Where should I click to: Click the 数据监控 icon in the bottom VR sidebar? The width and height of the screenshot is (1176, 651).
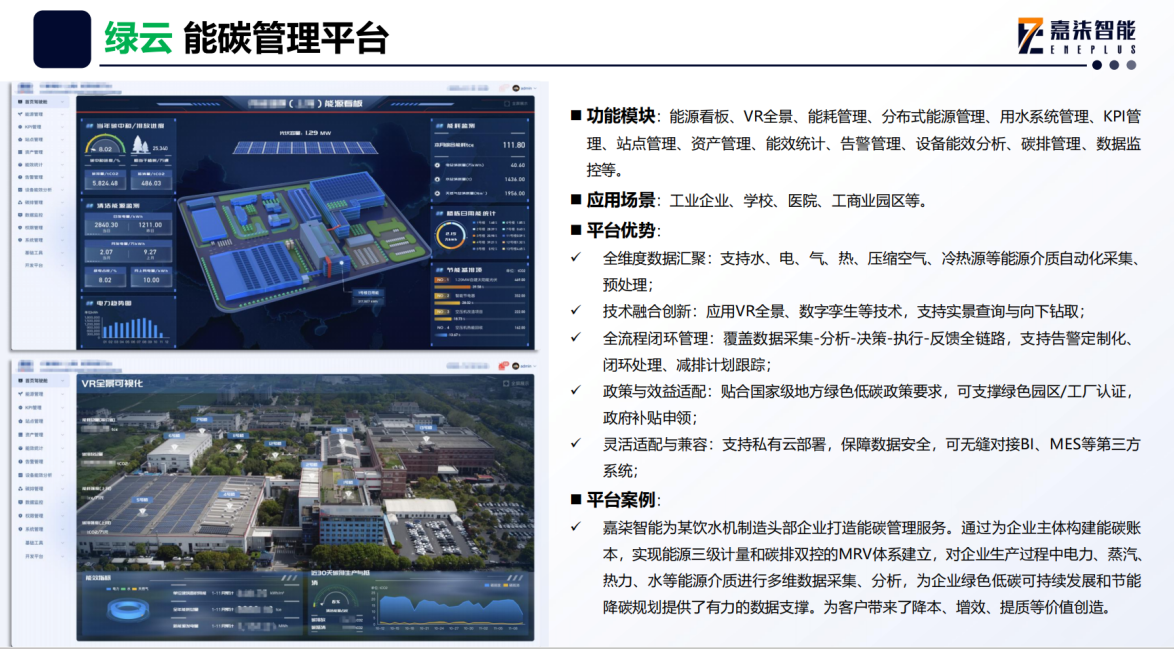tap(22, 502)
